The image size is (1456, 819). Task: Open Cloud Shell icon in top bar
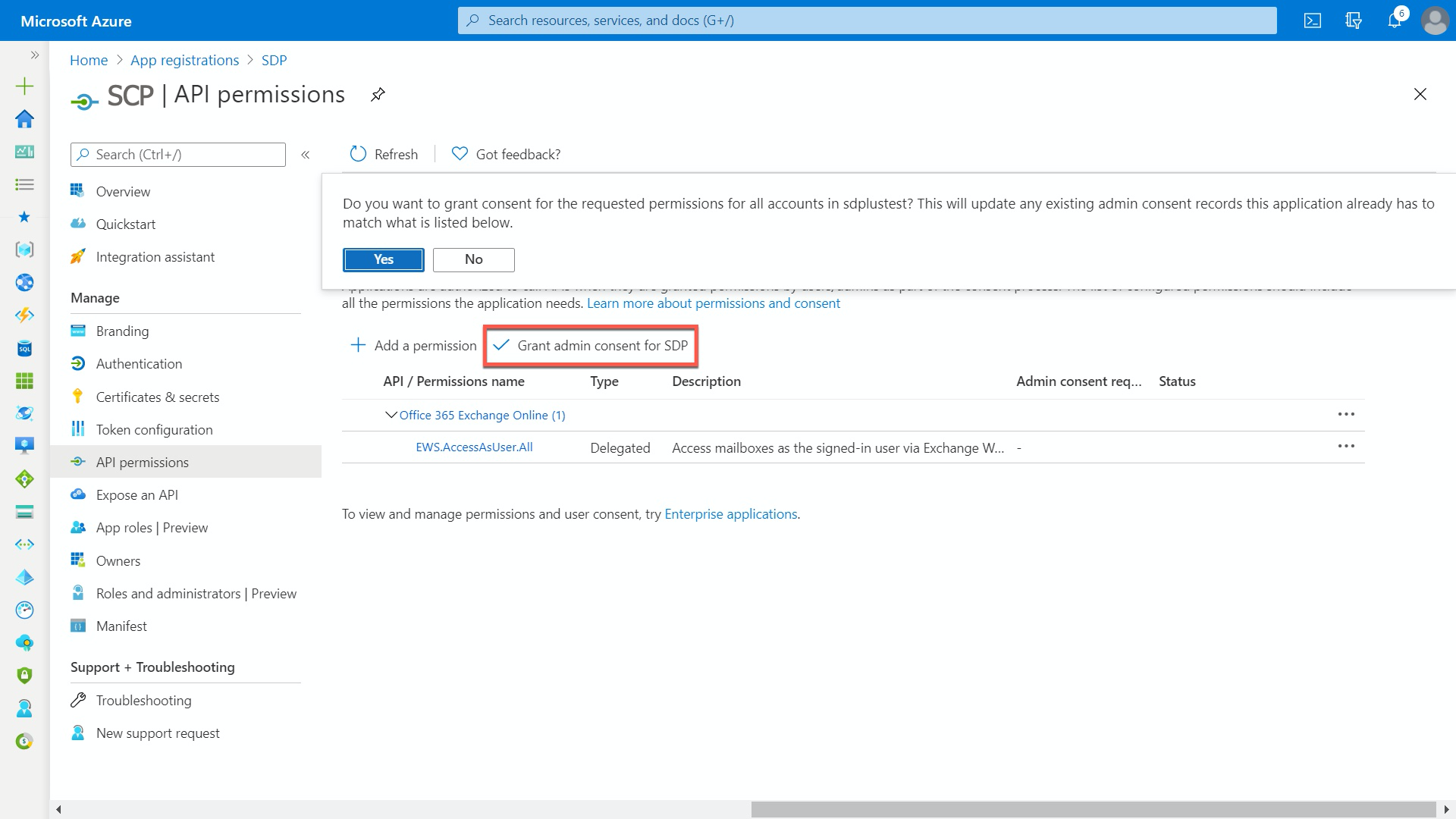coord(1313,20)
